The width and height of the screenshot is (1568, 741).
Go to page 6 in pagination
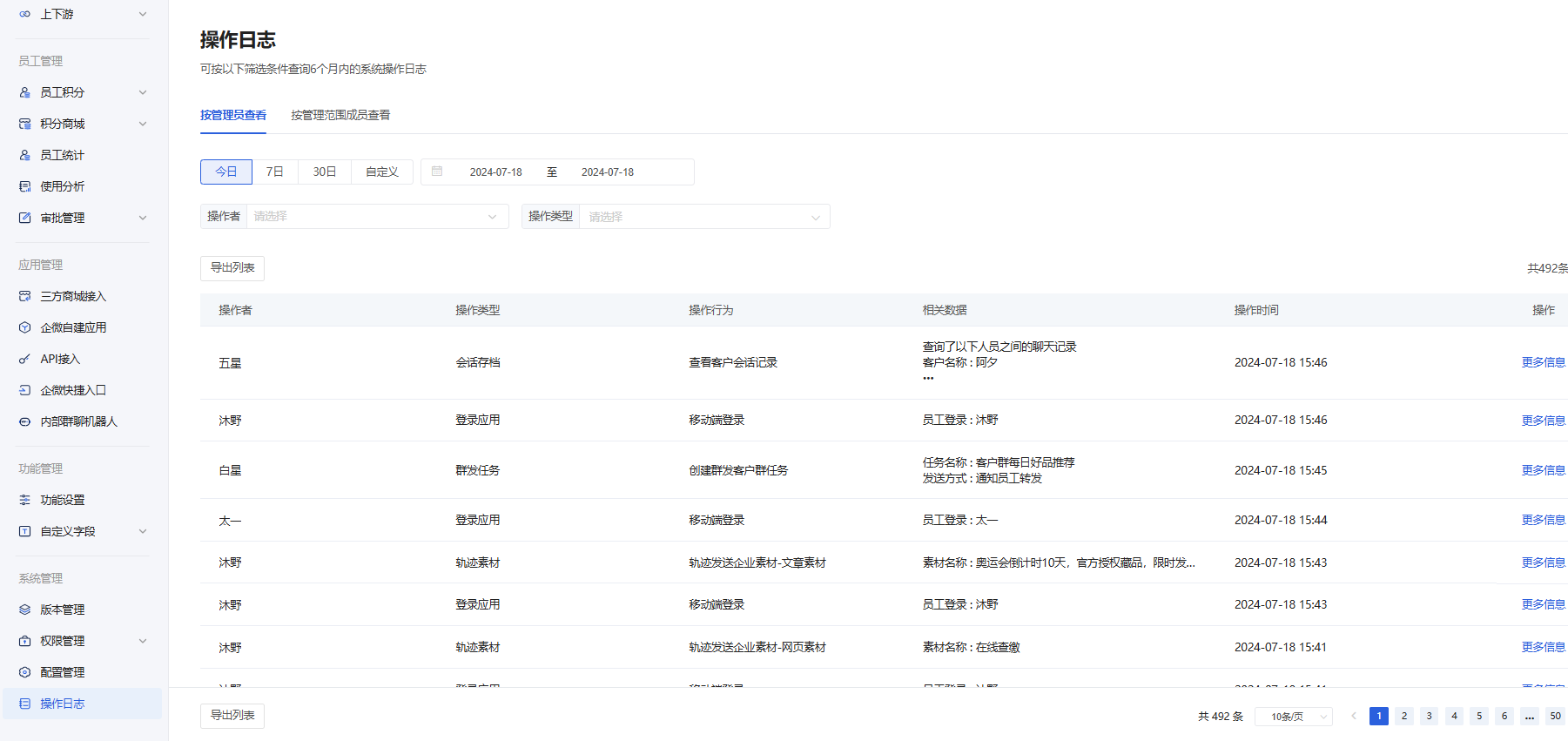1504,716
